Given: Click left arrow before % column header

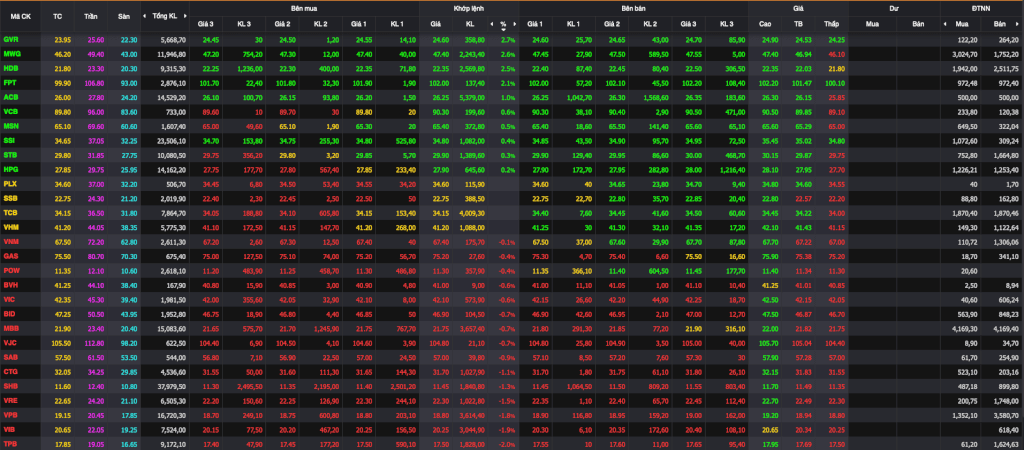Looking at the screenshot, I should (491, 24).
